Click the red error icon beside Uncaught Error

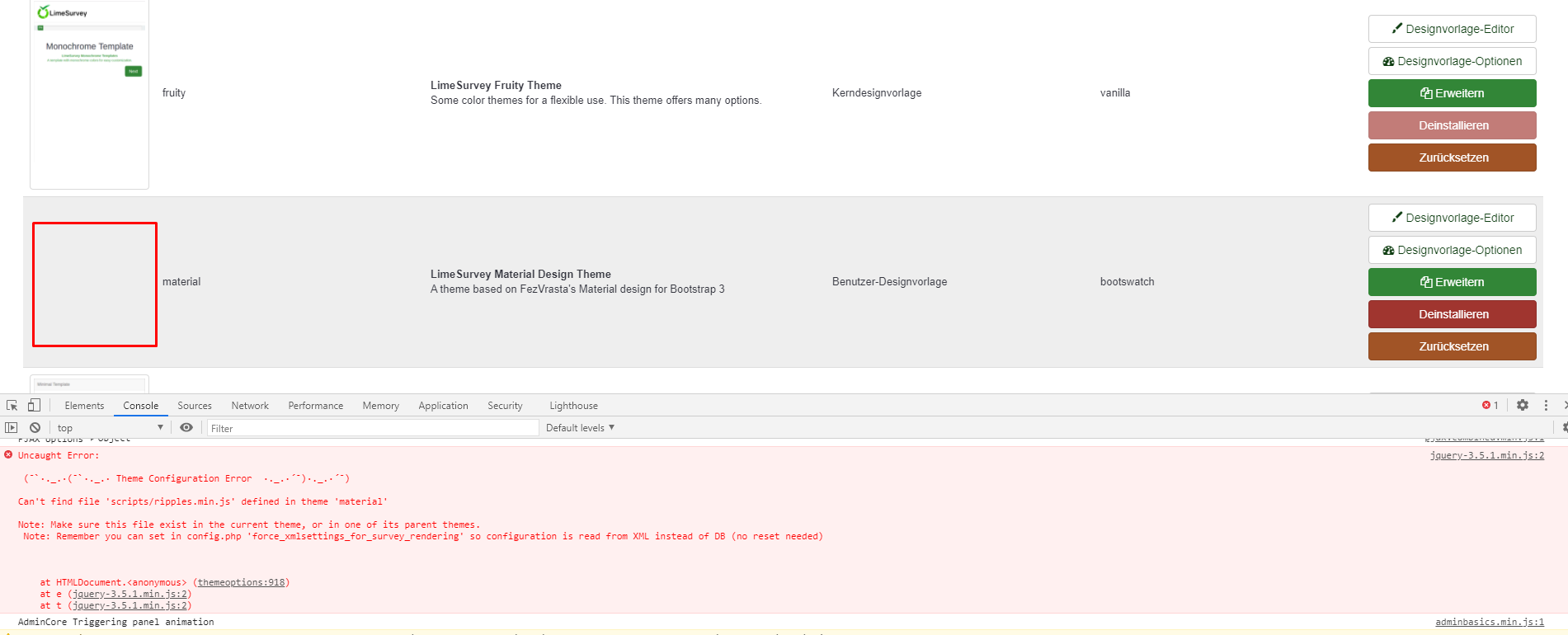[x=8, y=454]
